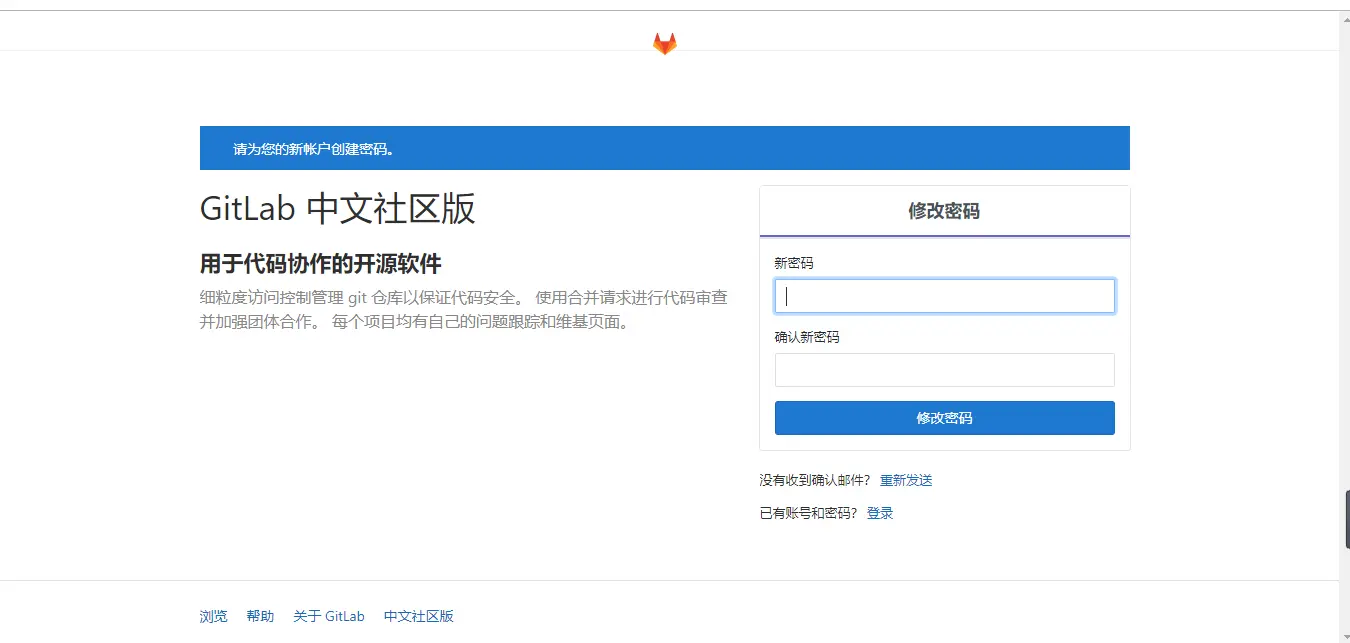Click the GitLab 中文社区版 heading
The width and height of the screenshot is (1350, 643).
[338, 208]
